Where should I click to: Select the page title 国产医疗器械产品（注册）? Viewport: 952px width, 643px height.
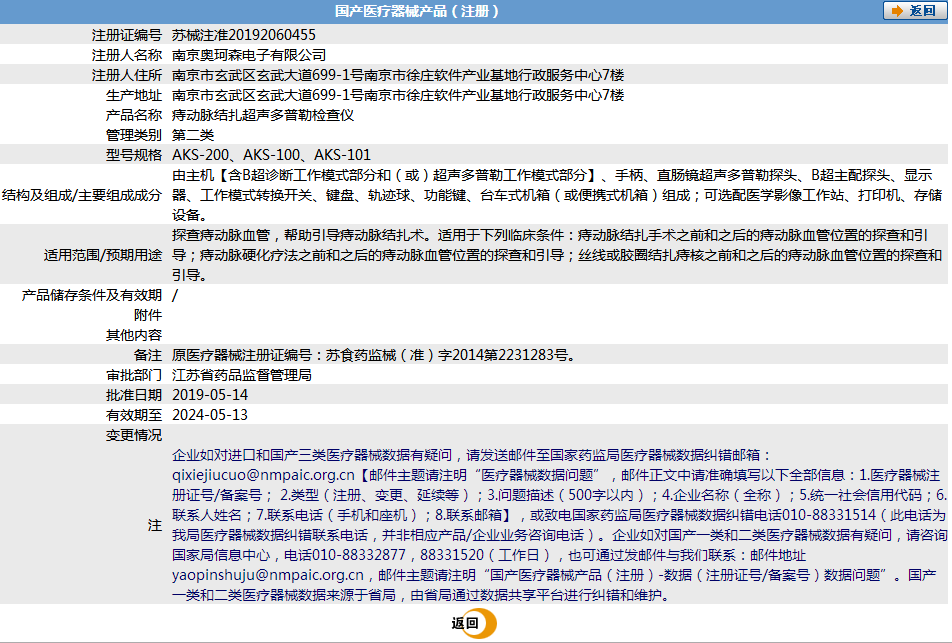(416, 11)
